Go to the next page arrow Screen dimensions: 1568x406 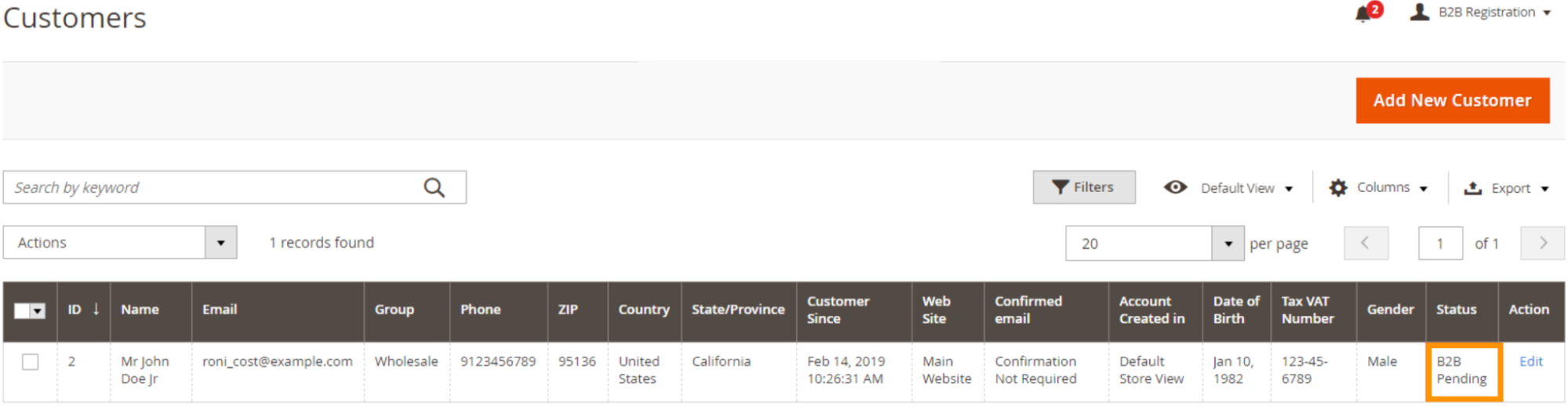click(1542, 243)
